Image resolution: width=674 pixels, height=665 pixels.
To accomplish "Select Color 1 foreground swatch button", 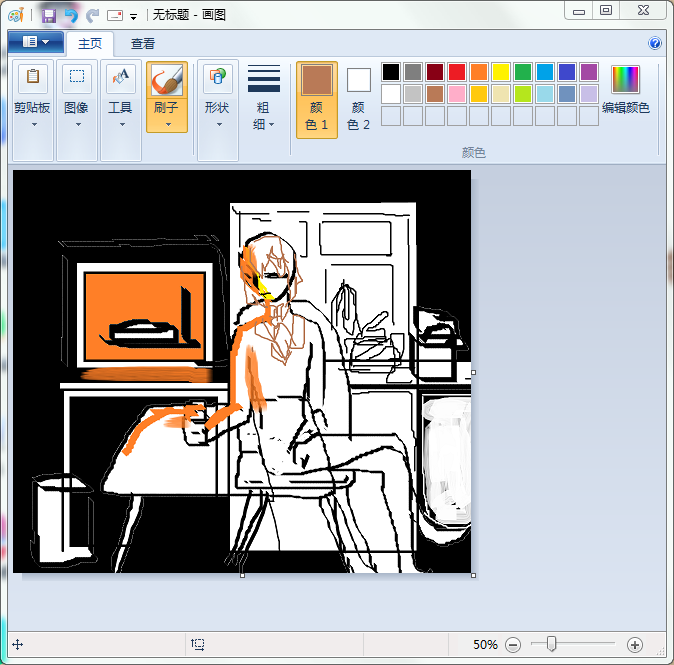I will tap(317, 99).
